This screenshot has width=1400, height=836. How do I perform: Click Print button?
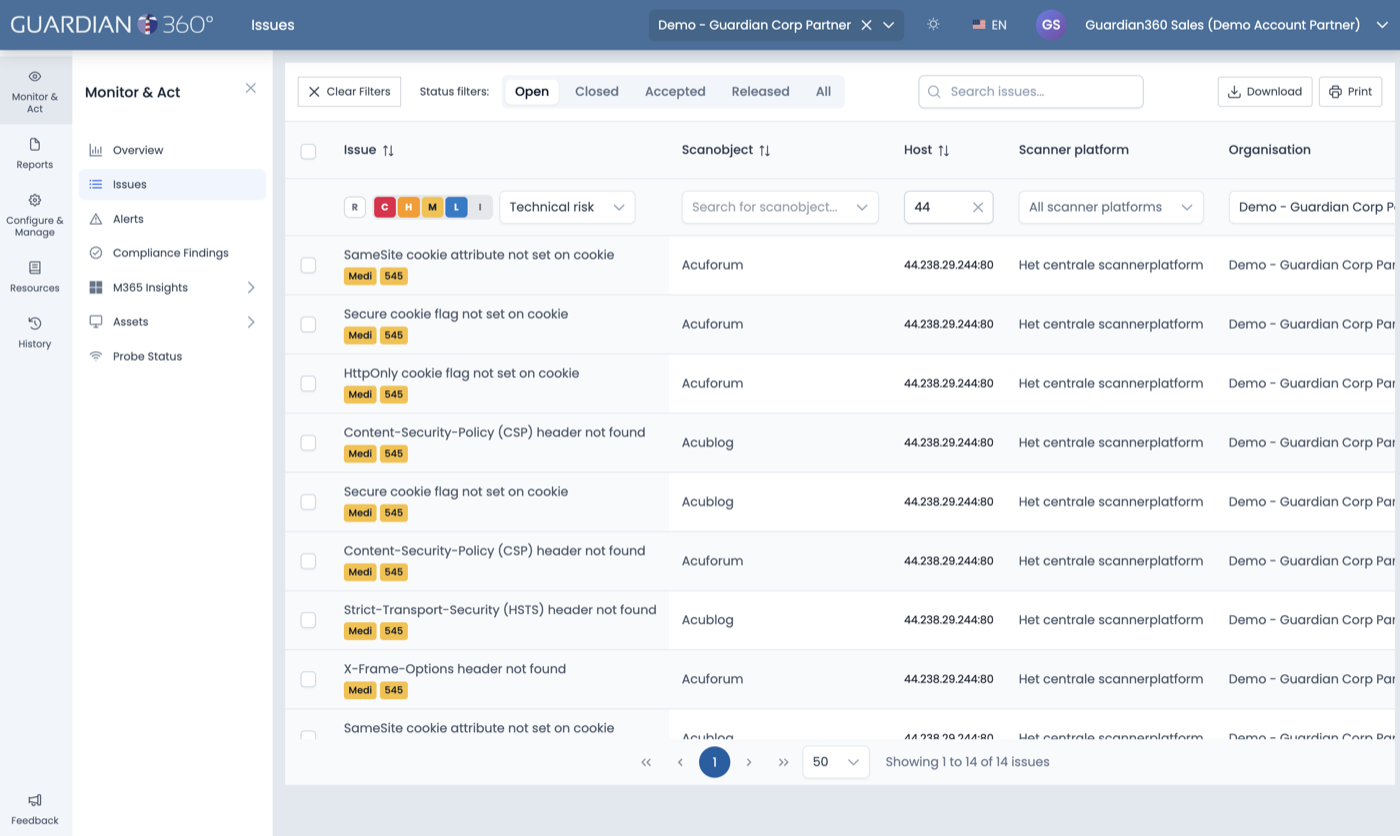tap(1350, 91)
